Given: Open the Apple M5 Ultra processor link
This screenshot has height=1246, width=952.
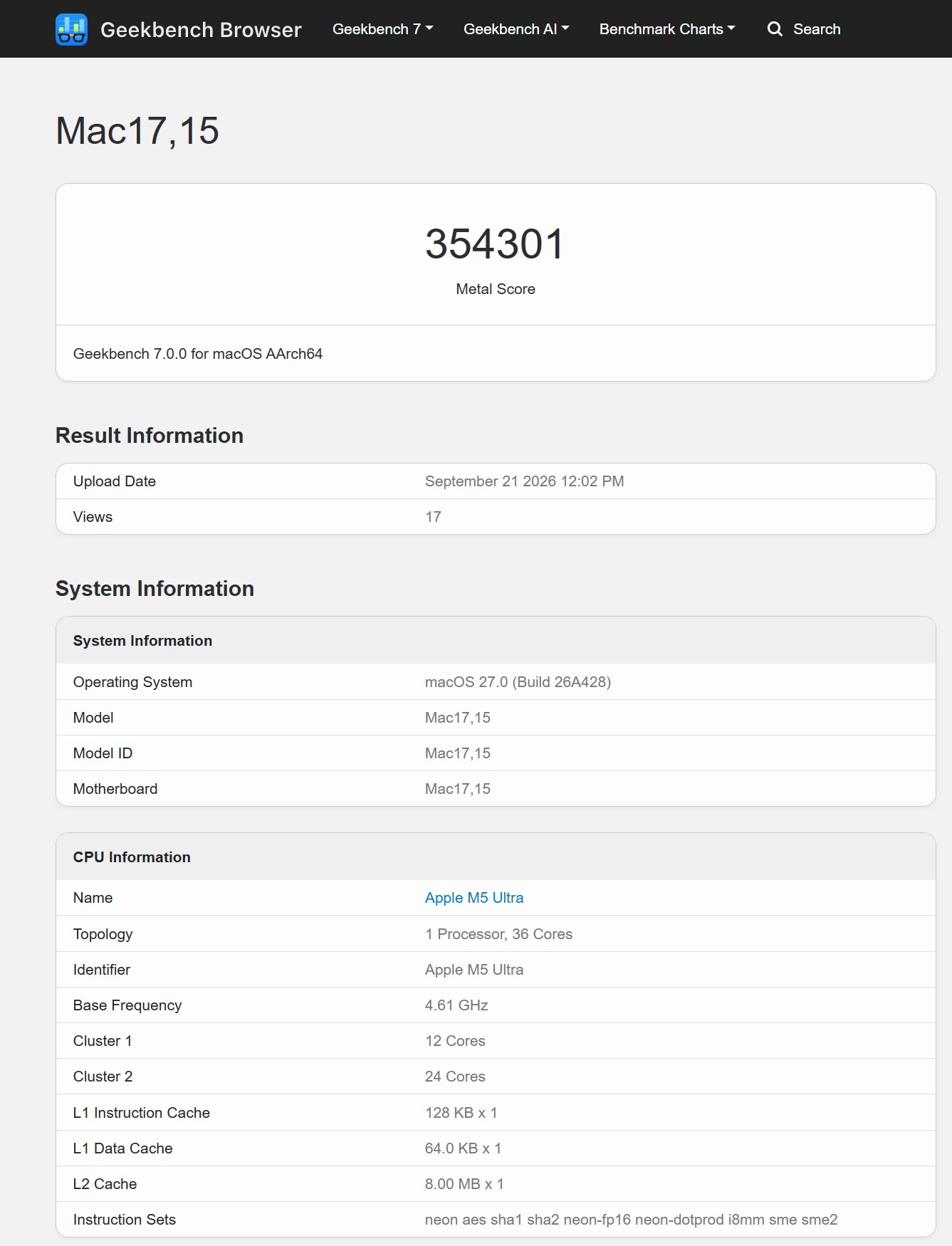Looking at the screenshot, I should [x=474, y=898].
